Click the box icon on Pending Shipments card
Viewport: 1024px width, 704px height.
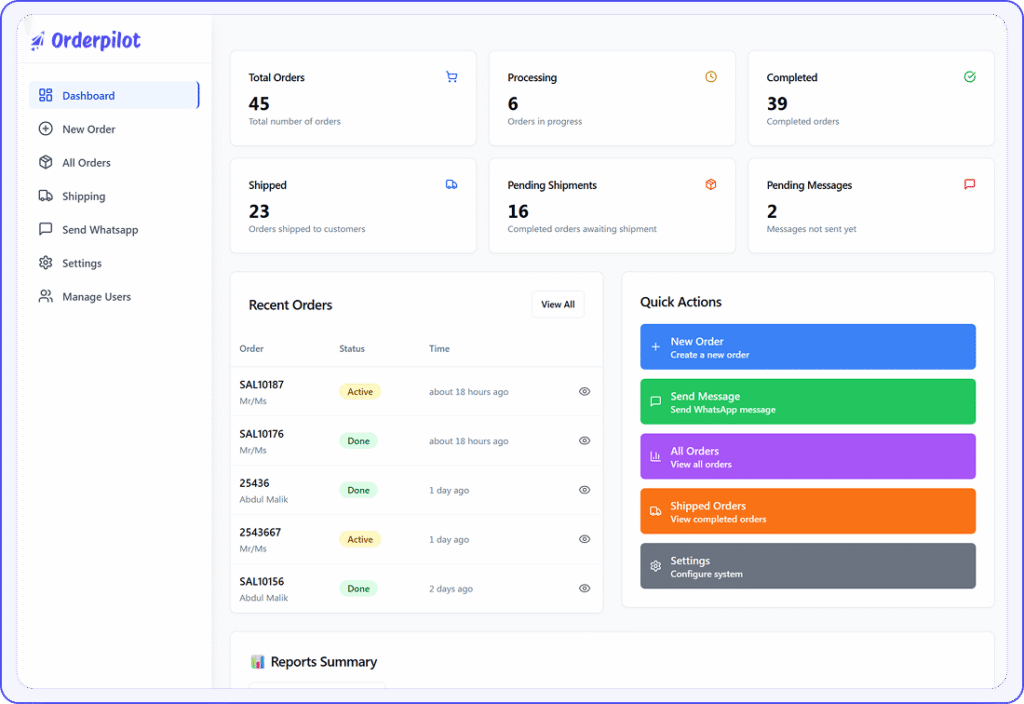(x=711, y=185)
